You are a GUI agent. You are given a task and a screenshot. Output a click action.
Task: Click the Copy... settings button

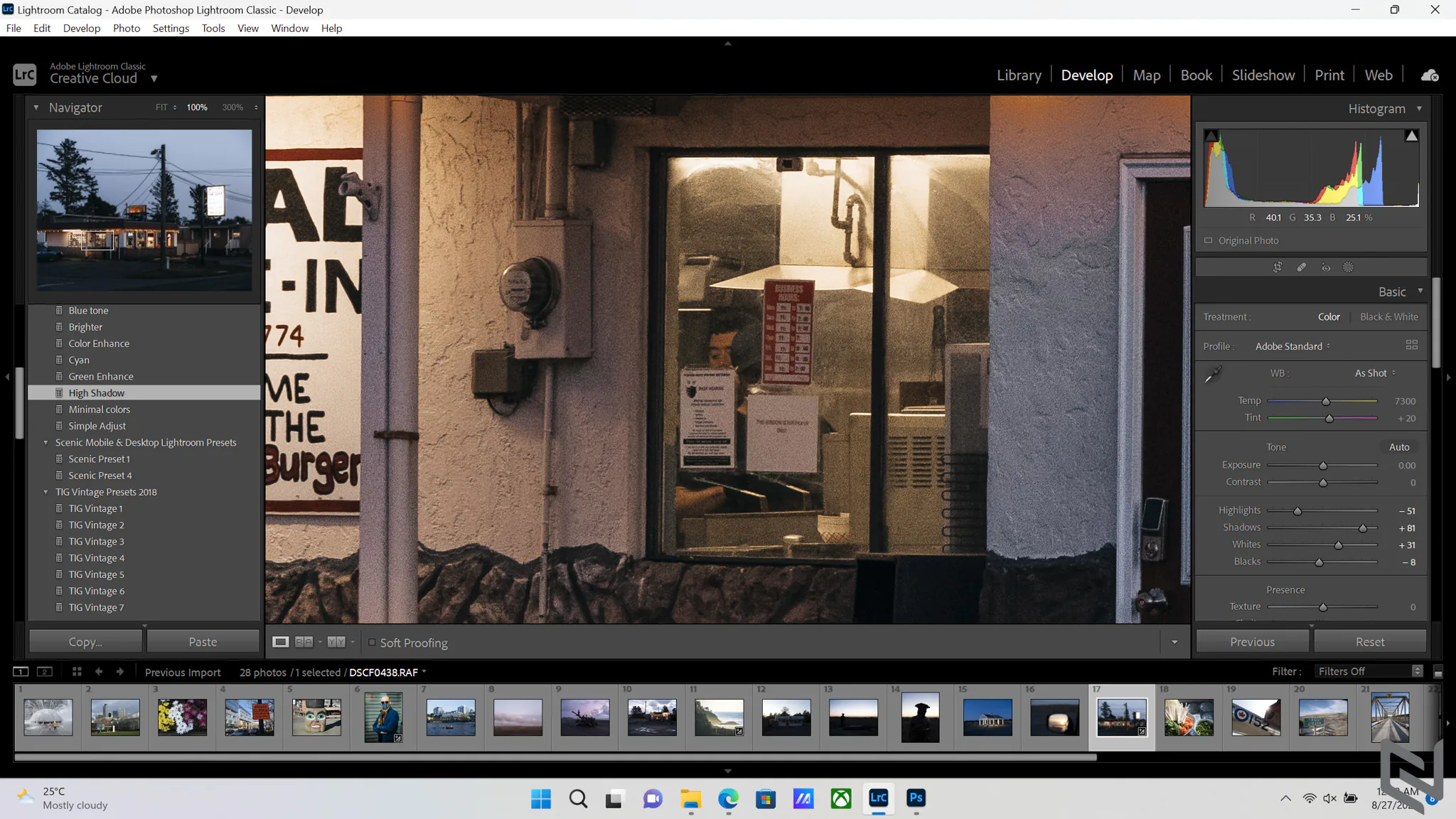coord(85,642)
